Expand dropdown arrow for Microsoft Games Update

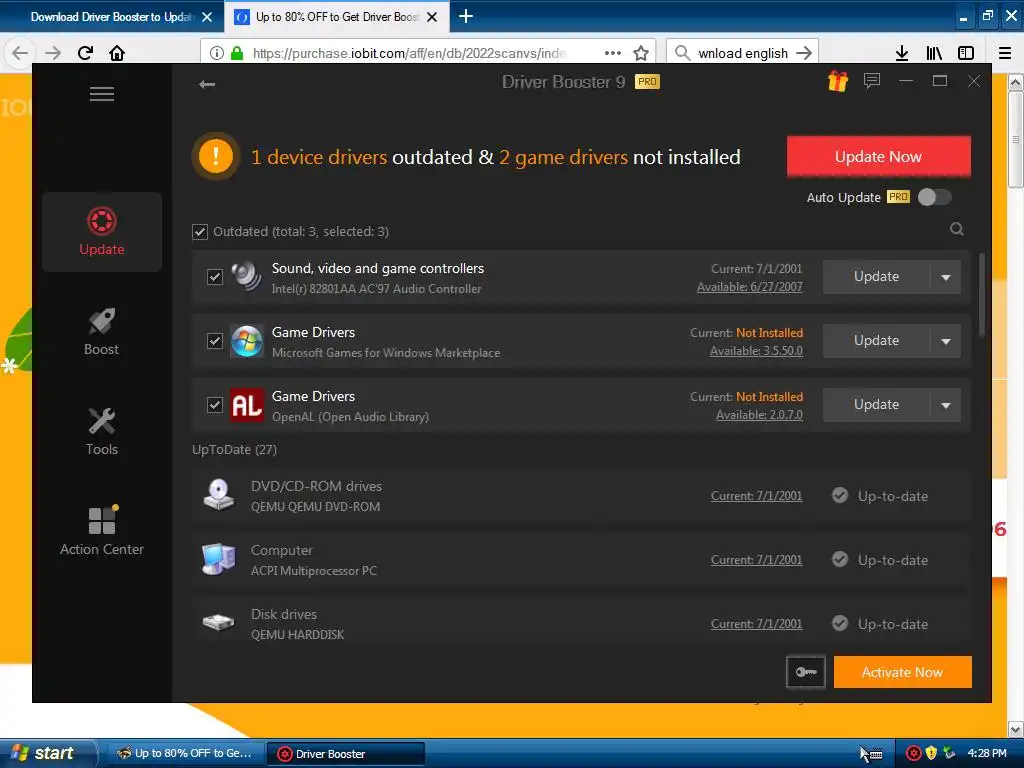[x=946, y=341]
